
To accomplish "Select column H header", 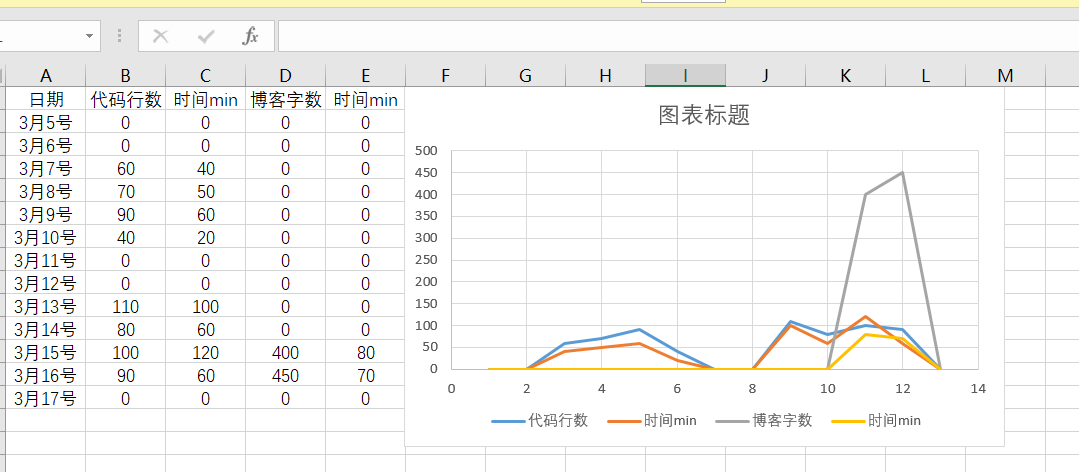I will tap(606, 76).
